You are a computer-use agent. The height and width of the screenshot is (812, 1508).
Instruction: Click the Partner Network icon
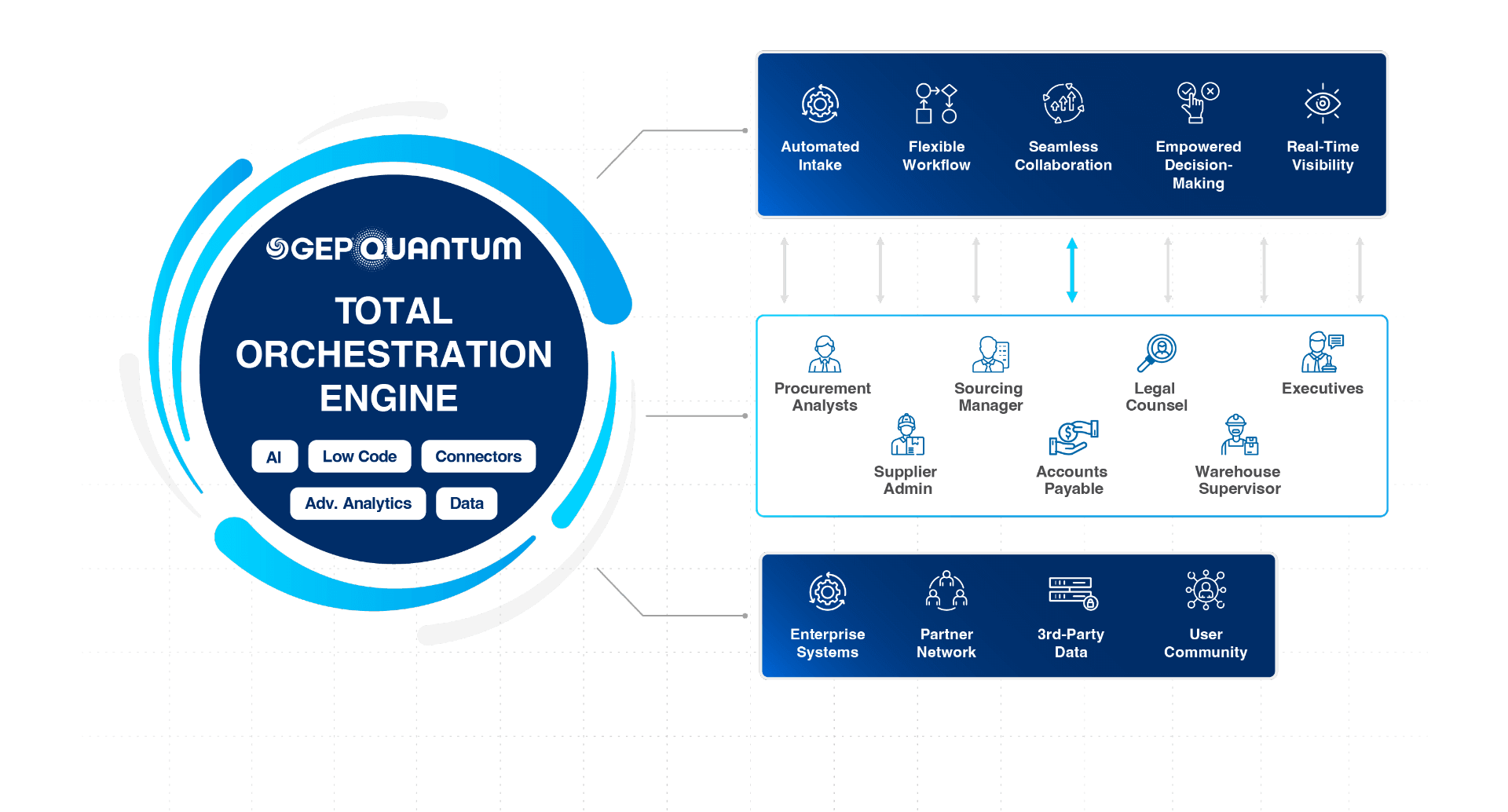coord(946,591)
